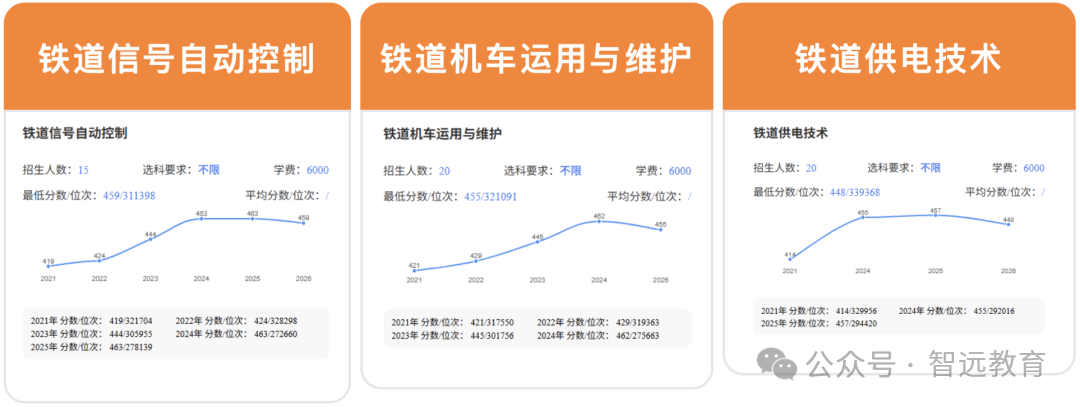Click the orange 铁道机车运用与维护 header banner
The height and width of the screenshot is (407, 1080).
(537, 56)
